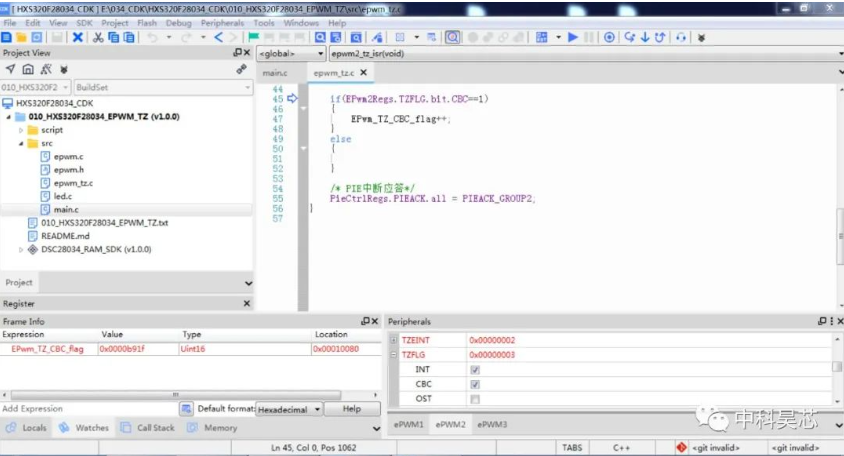The image size is (844, 456).
Task: Click the Paste icon in toolbar
Action: point(129,37)
